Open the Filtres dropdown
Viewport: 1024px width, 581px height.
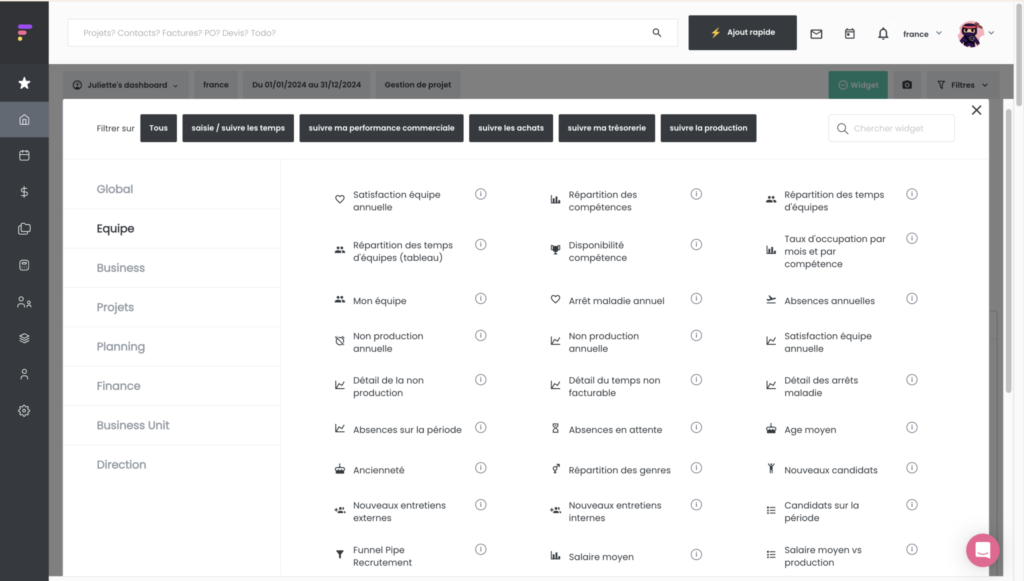pyautogui.click(x=962, y=85)
